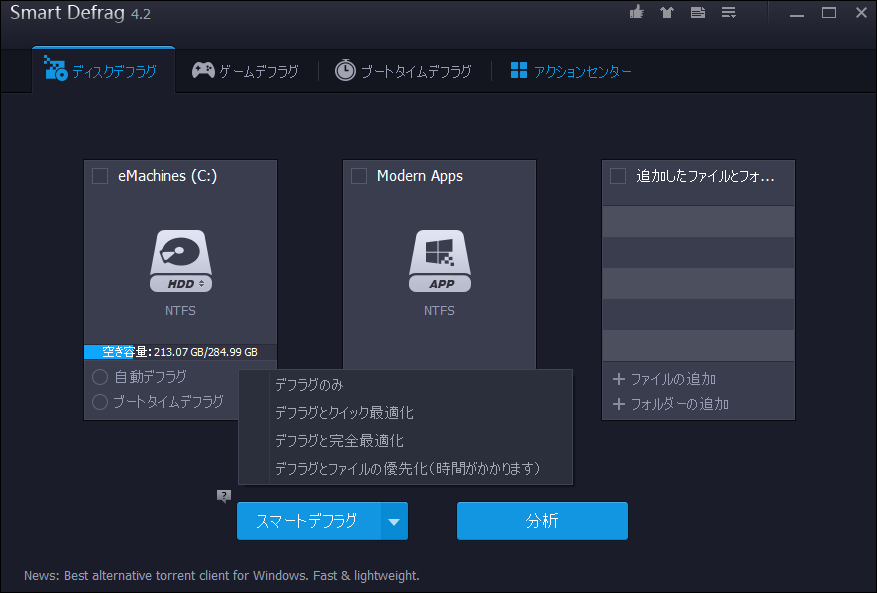Click the 空き容量 free space bar
877x593 pixels.
click(x=180, y=352)
